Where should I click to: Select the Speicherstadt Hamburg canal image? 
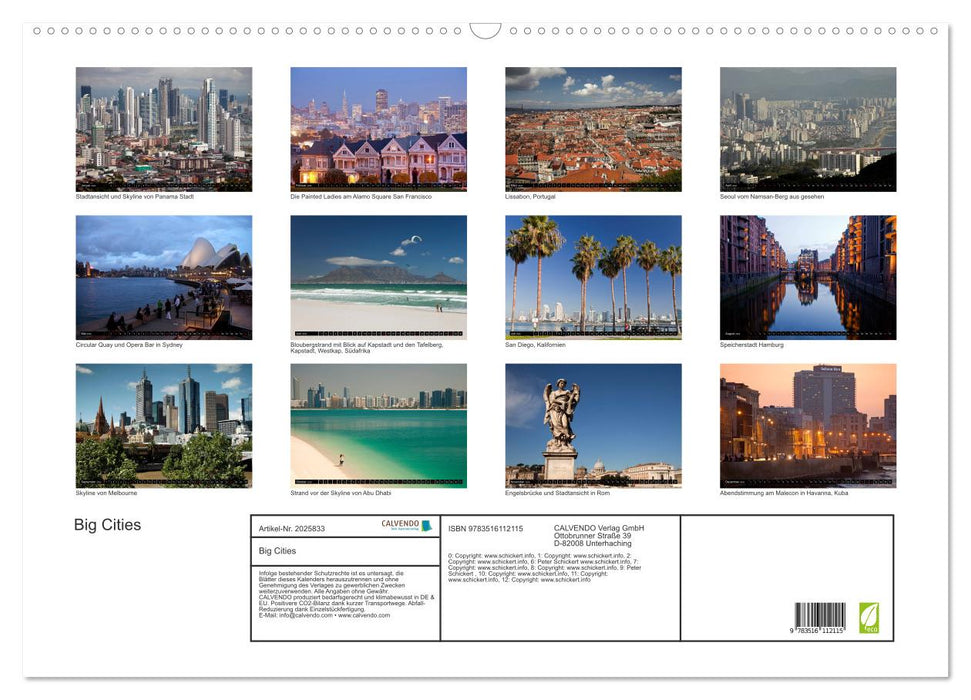coord(808,276)
